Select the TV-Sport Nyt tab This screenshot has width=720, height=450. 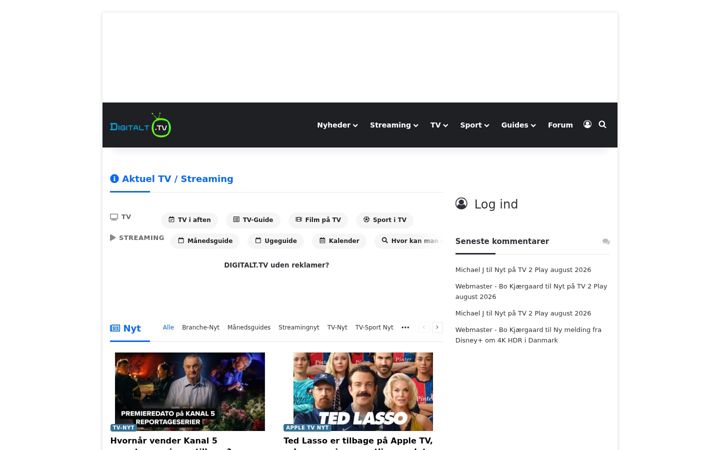(374, 327)
